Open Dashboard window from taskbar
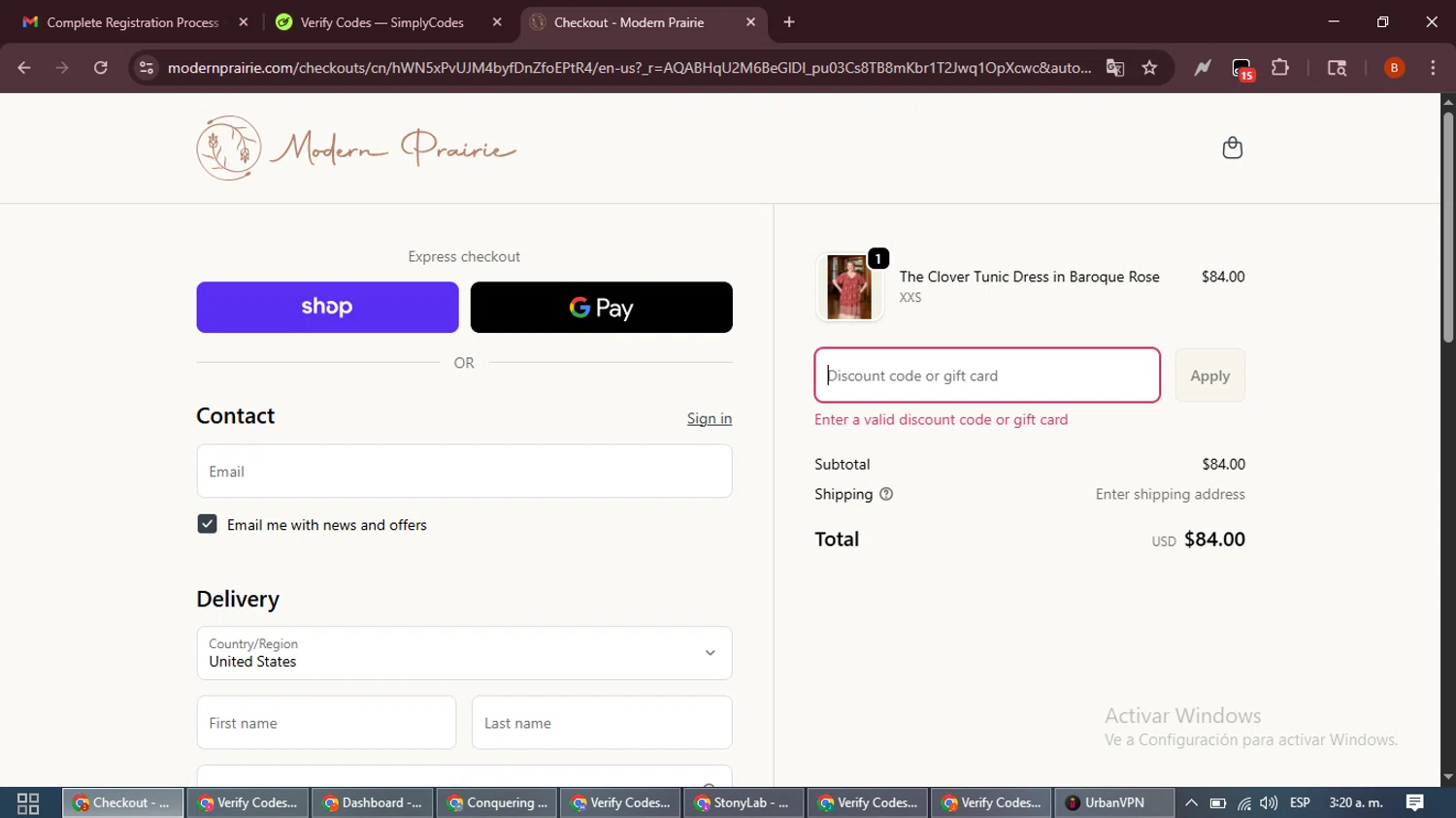This screenshot has height=818, width=1456. (x=372, y=802)
